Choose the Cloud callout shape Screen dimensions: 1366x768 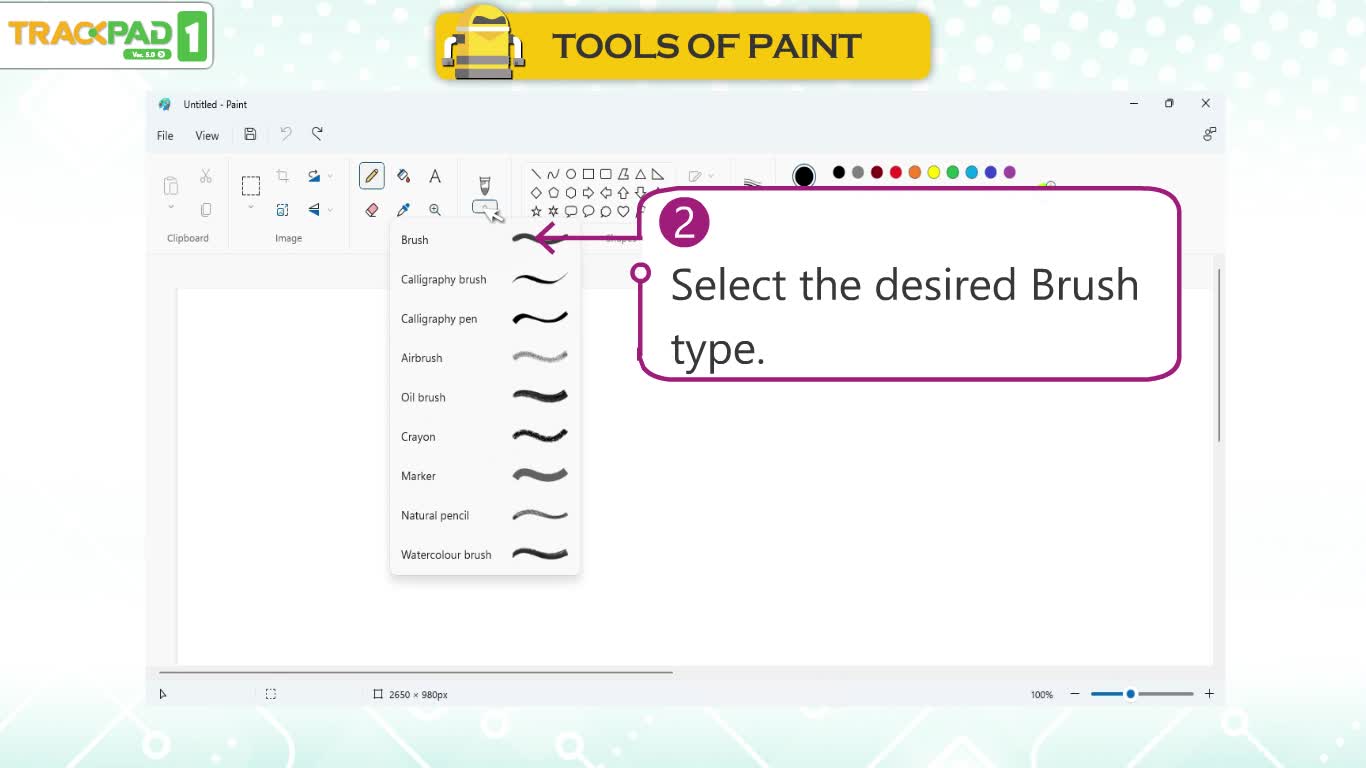point(605,211)
